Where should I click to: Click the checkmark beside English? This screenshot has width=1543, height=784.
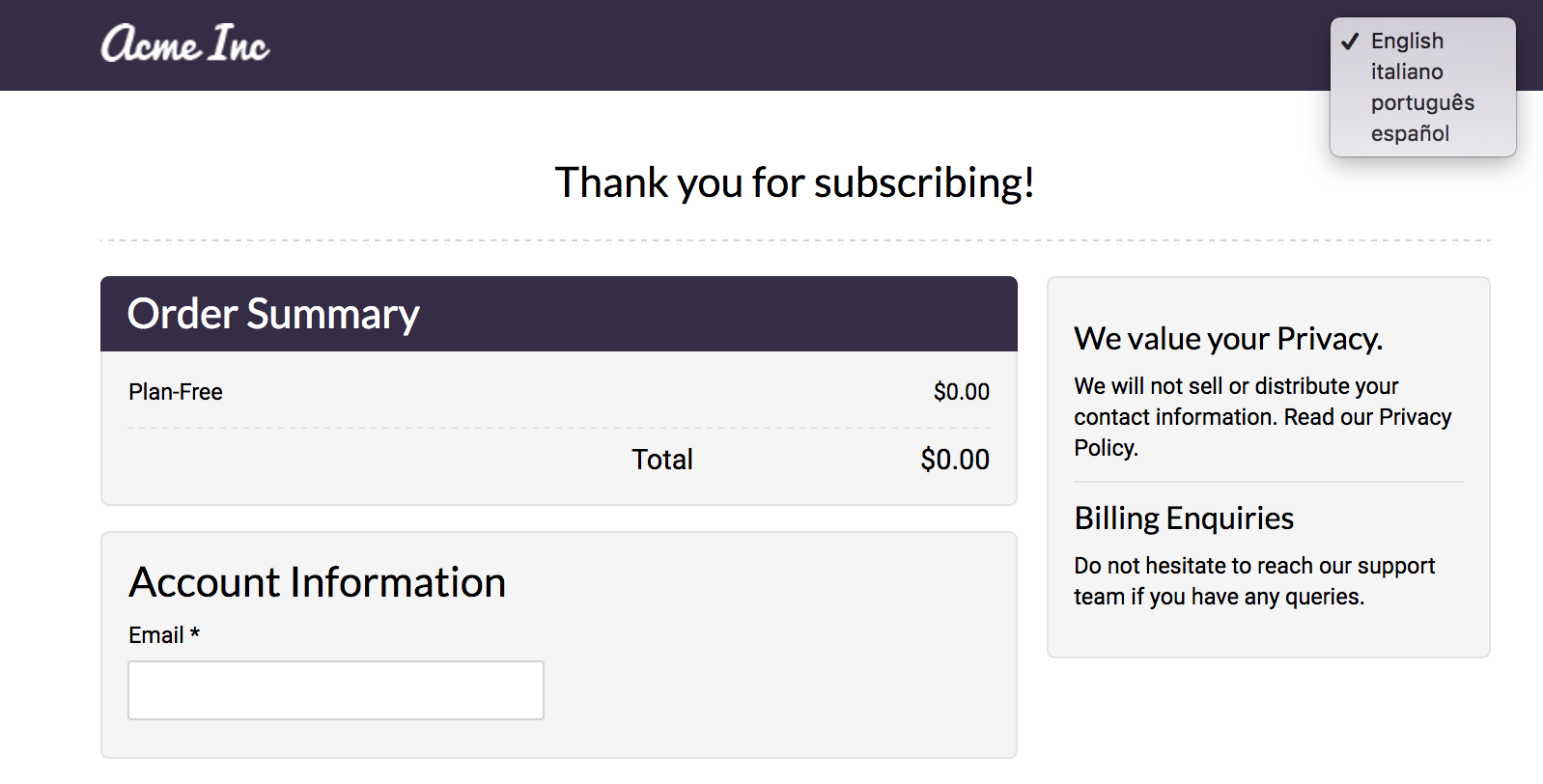coord(1350,41)
